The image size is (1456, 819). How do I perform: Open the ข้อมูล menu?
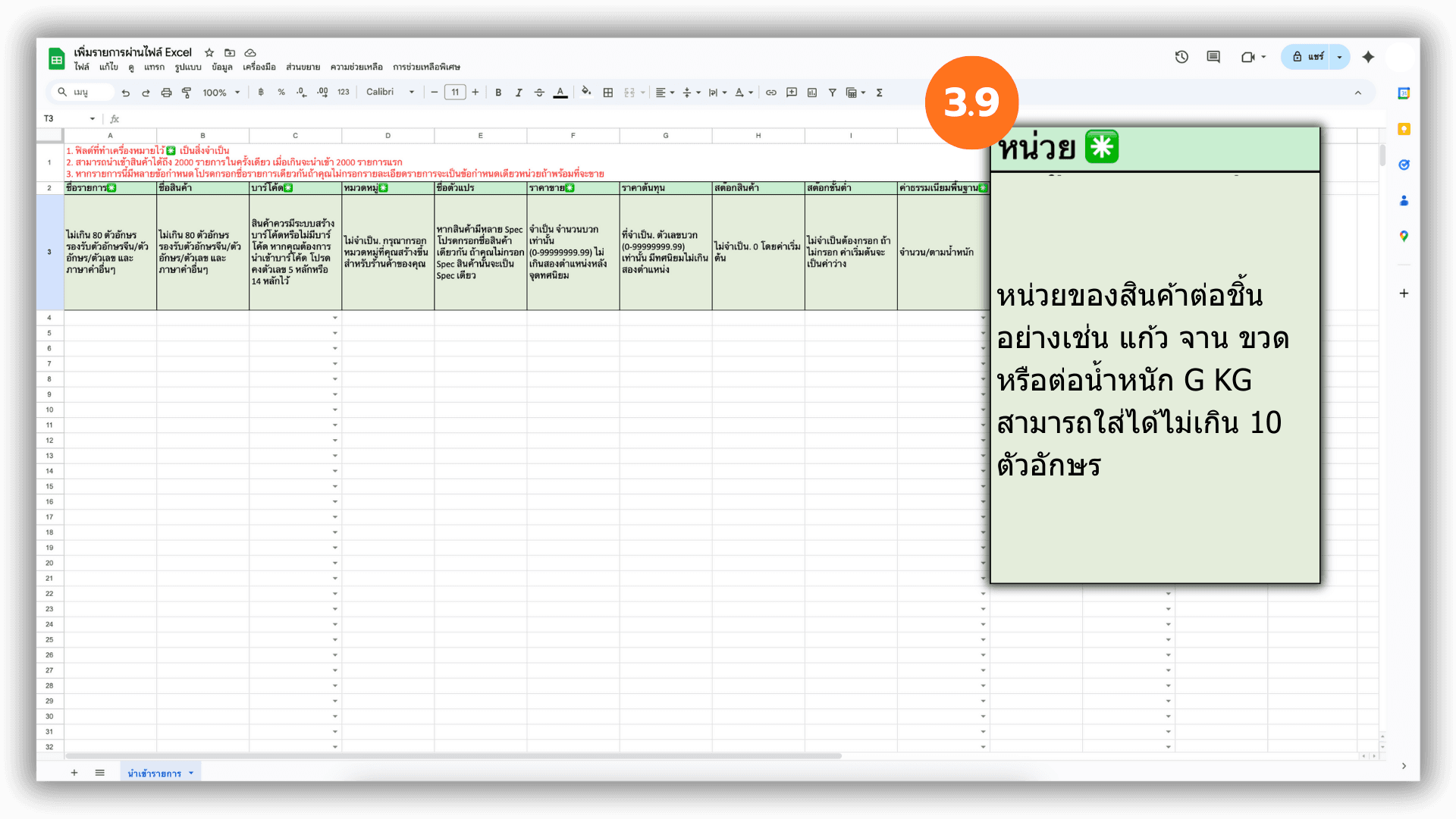221,67
